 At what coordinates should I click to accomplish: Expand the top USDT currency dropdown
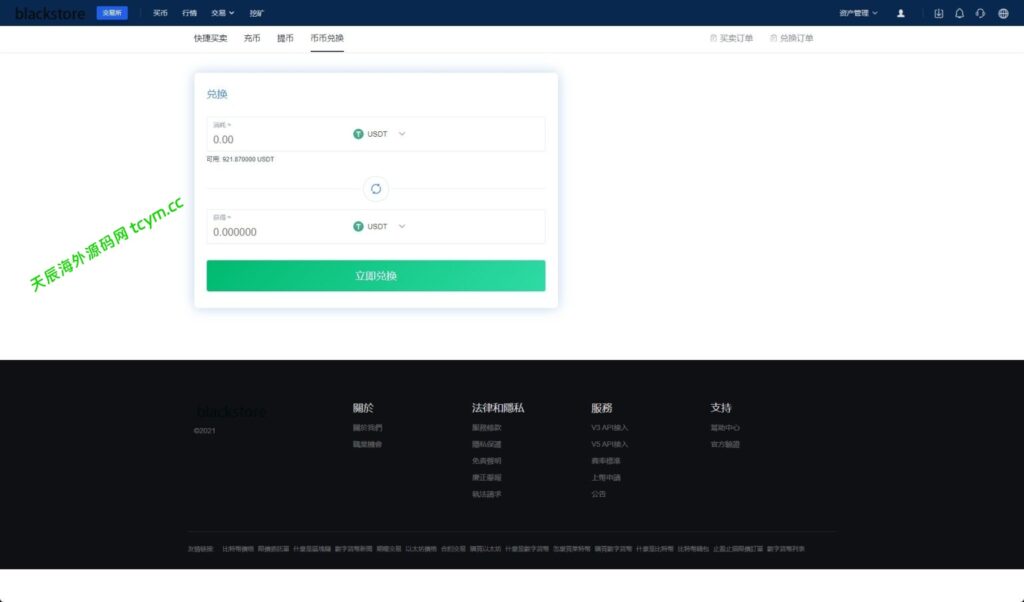402,134
